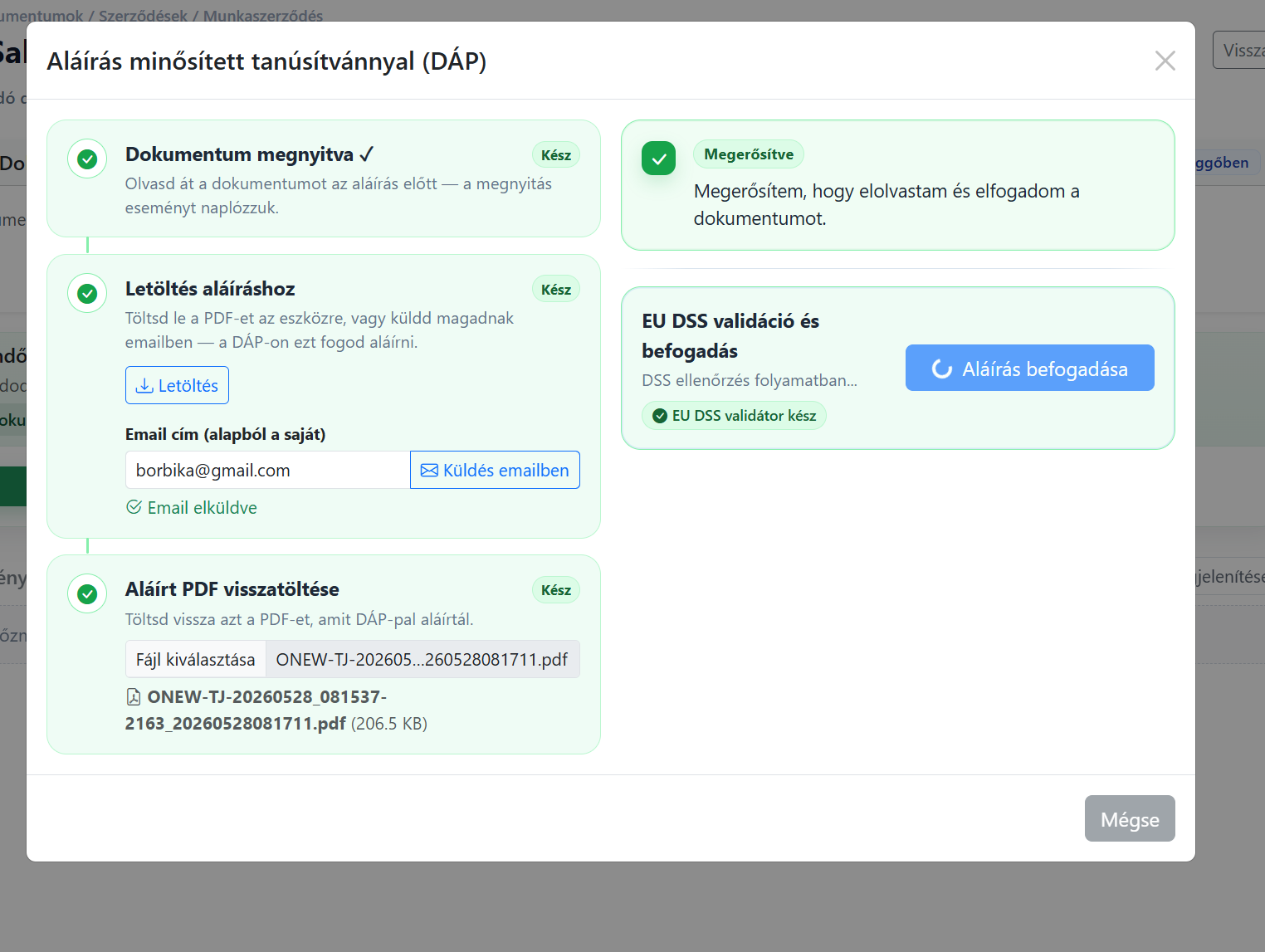This screenshot has width=1265, height=952.
Task: Click the Dokumentum megnyitva heading
Action: pos(249,154)
